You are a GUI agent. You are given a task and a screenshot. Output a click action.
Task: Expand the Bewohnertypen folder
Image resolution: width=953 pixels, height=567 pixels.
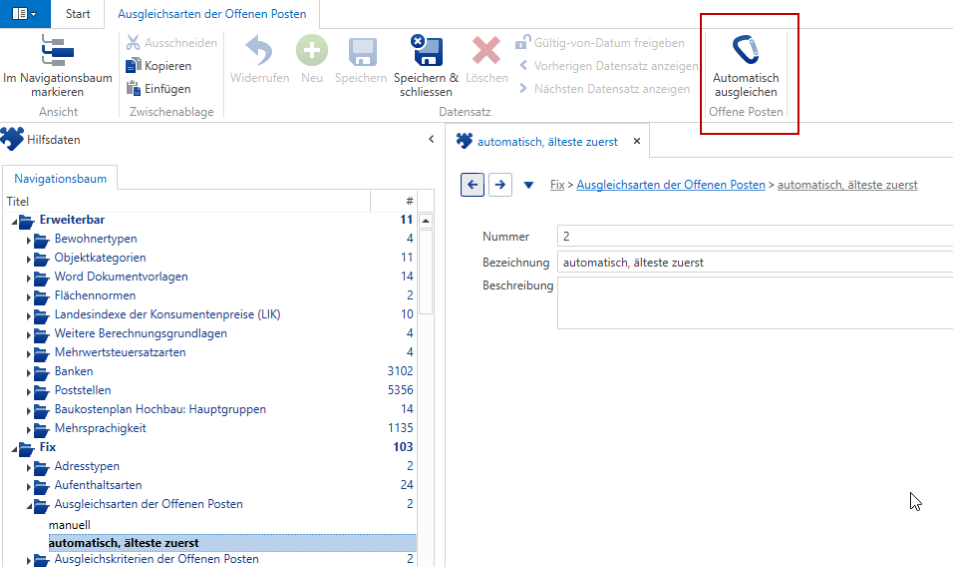point(29,240)
